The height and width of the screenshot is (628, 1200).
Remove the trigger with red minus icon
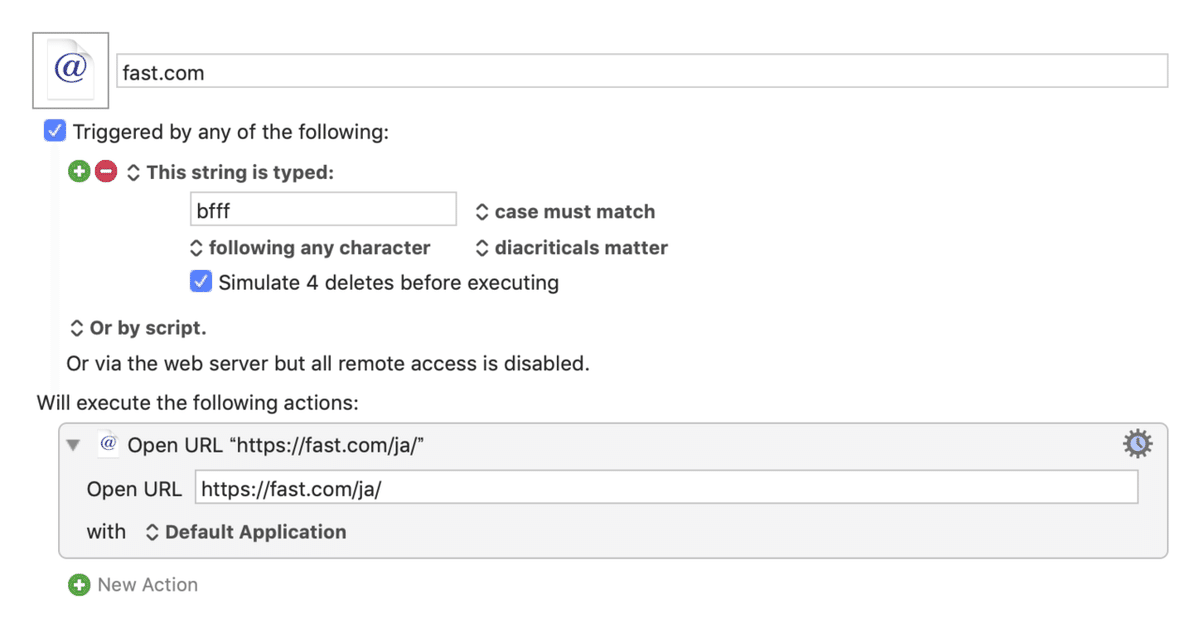tap(106, 172)
